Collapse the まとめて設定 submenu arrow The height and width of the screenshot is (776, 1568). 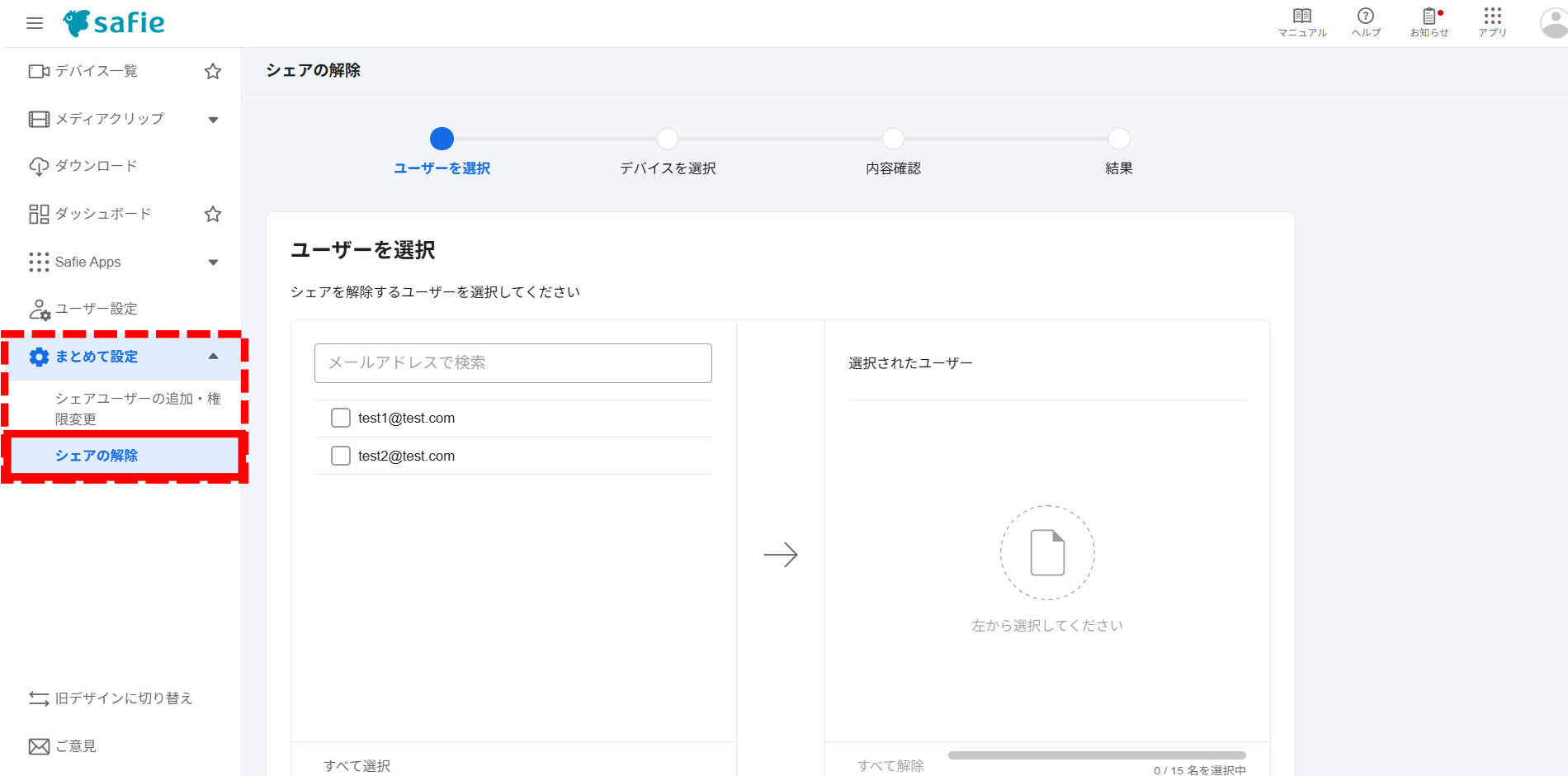[213, 356]
